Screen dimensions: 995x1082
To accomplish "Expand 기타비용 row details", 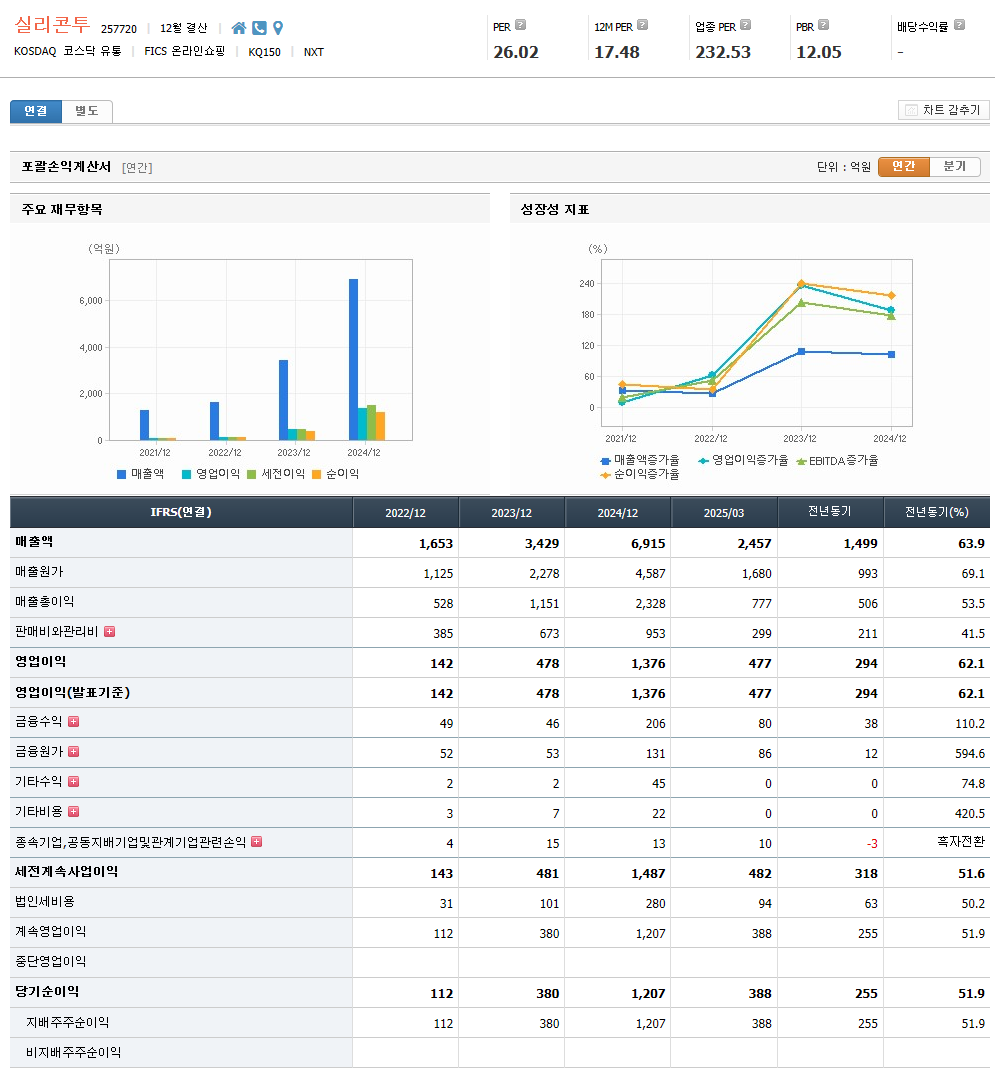I will 73,812.
